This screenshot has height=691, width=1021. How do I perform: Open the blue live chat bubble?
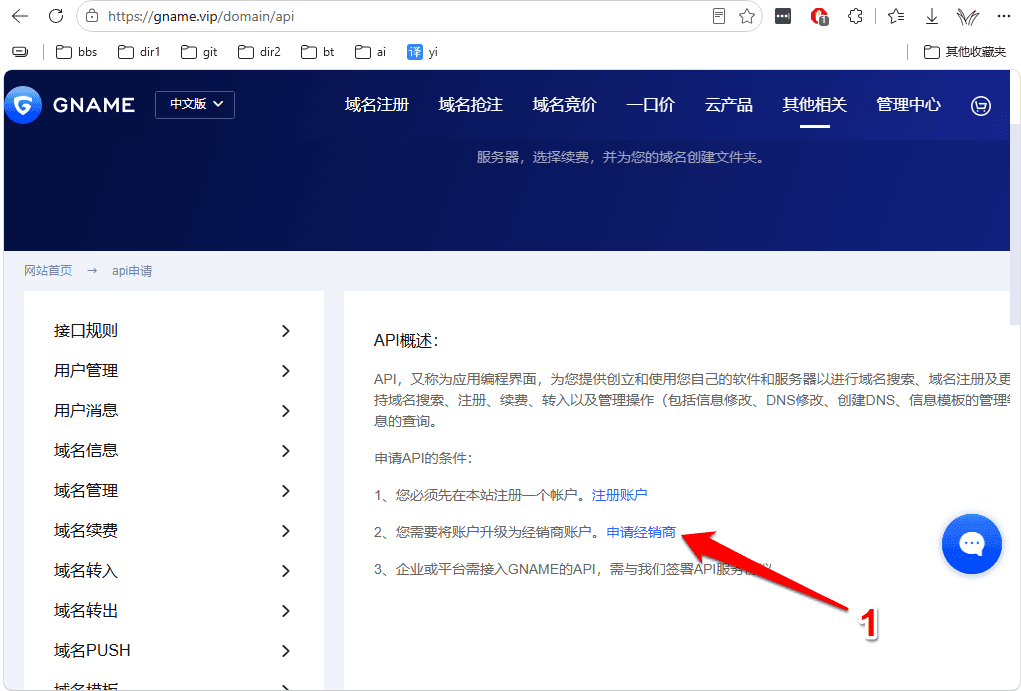[972, 544]
